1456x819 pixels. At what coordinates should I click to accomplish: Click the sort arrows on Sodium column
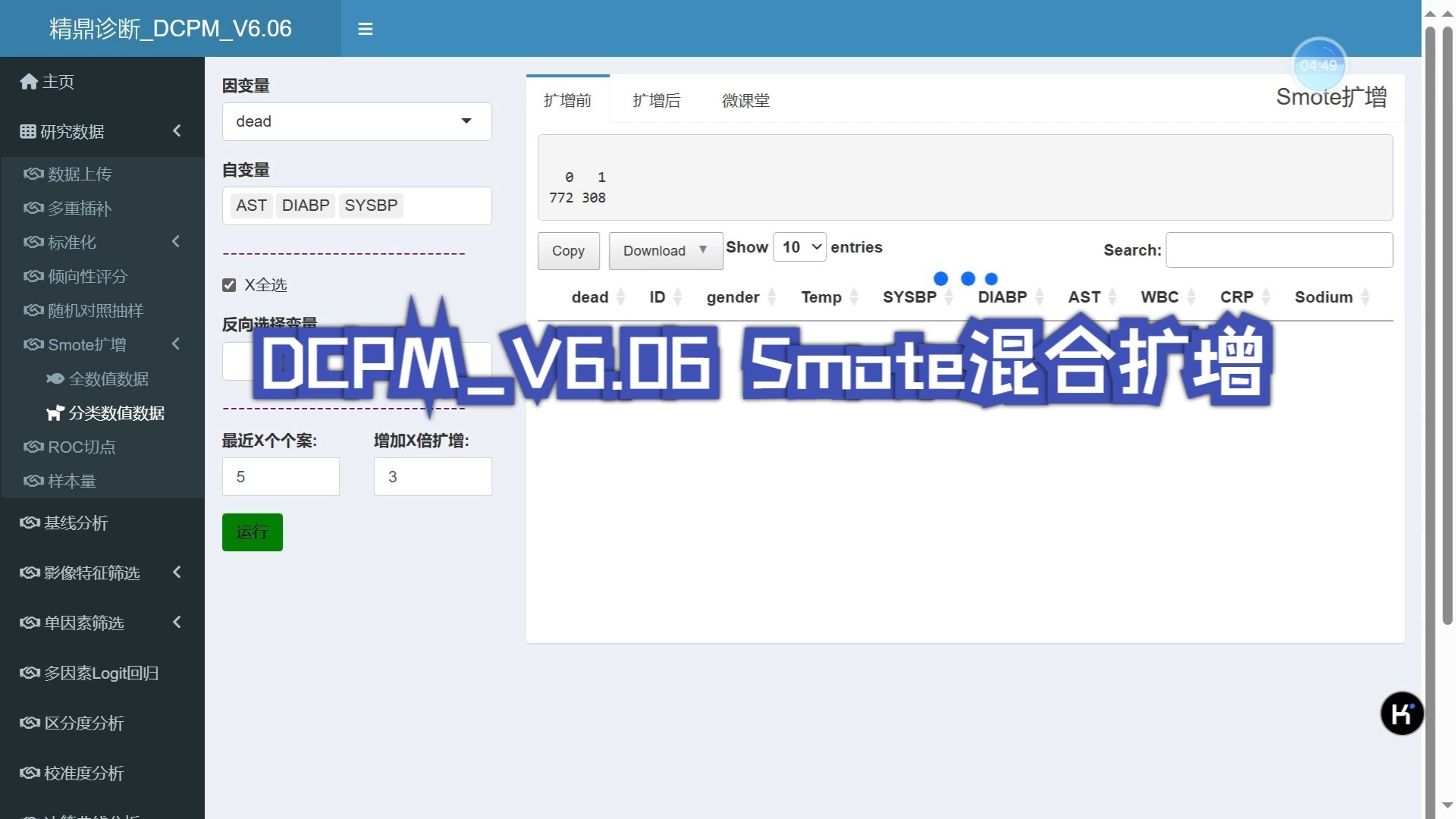click(x=1366, y=297)
